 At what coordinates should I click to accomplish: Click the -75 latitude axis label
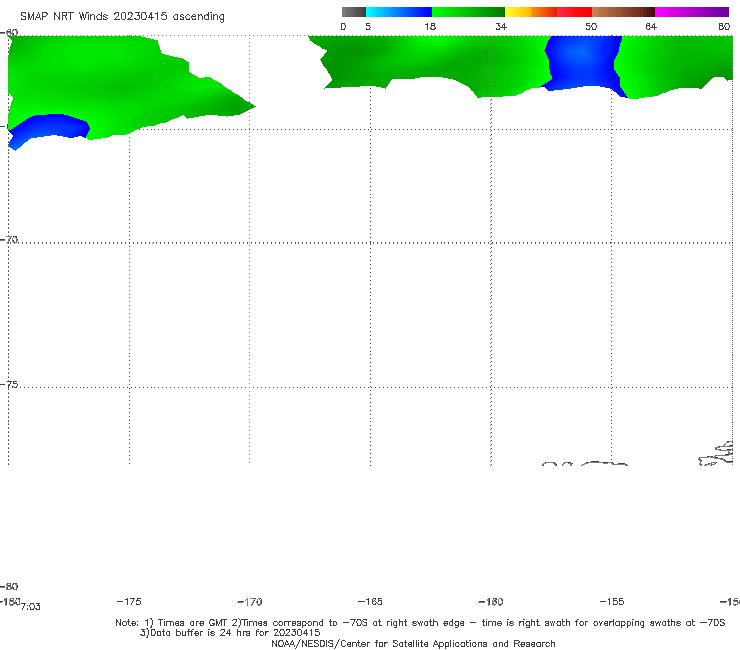[9, 384]
